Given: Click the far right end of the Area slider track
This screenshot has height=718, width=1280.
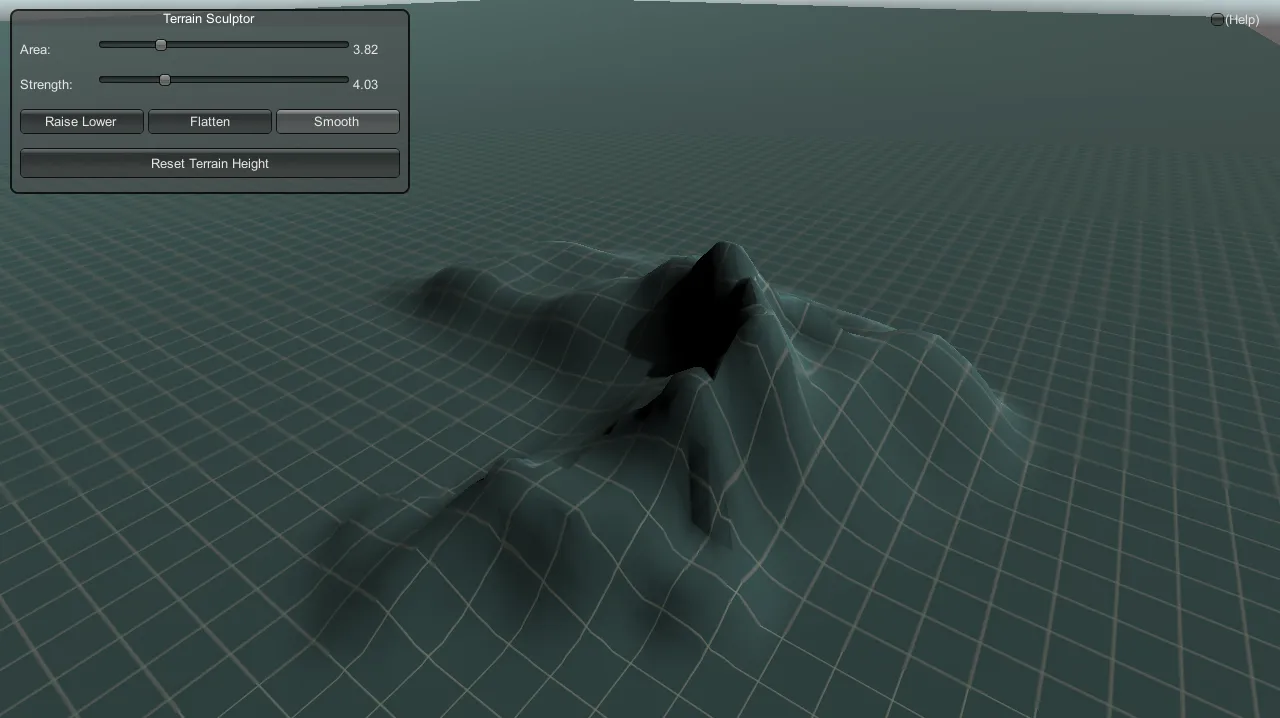Looking at the screenshot, I should point(345,45).
